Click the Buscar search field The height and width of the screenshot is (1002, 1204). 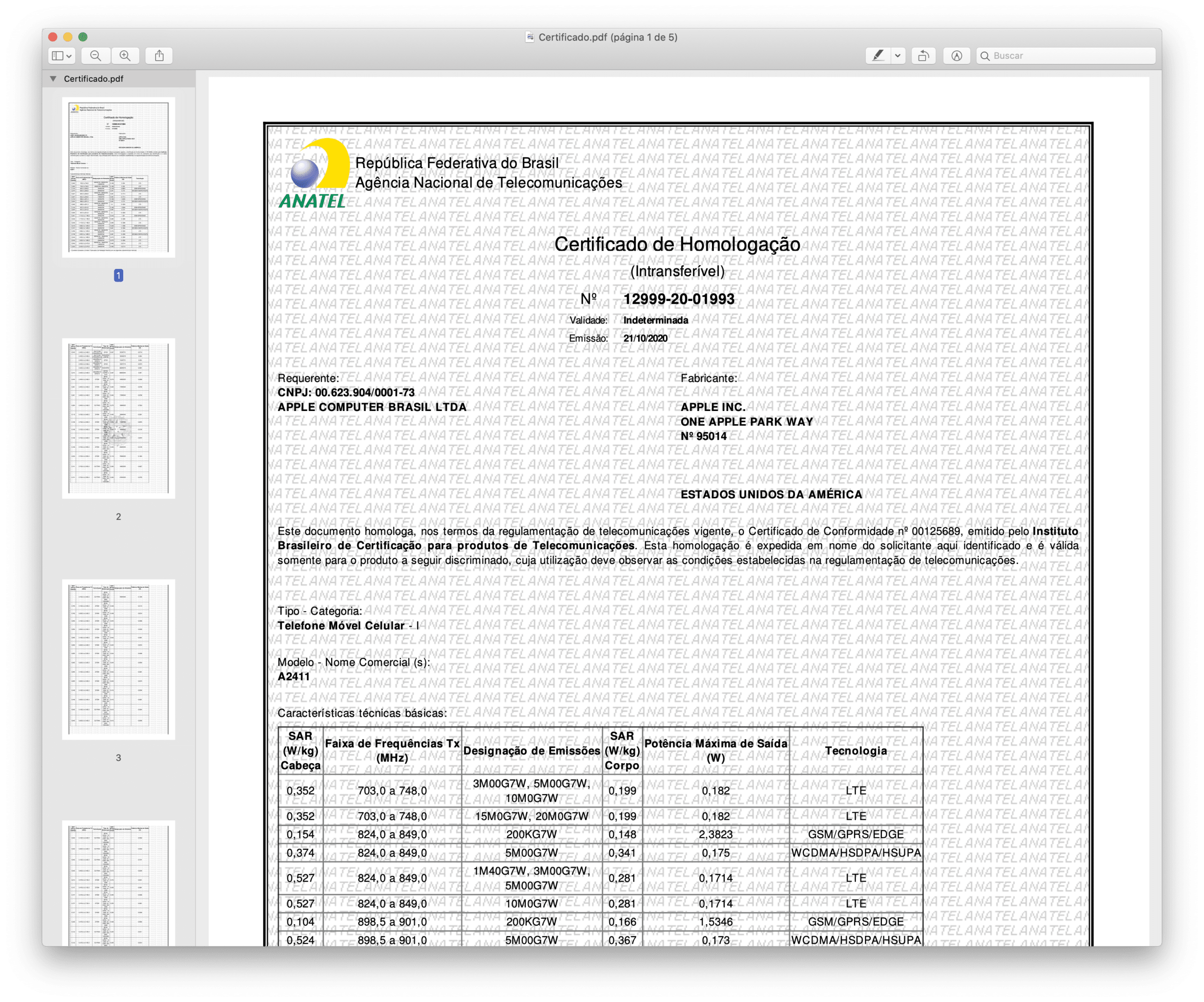pos(1066,55)
